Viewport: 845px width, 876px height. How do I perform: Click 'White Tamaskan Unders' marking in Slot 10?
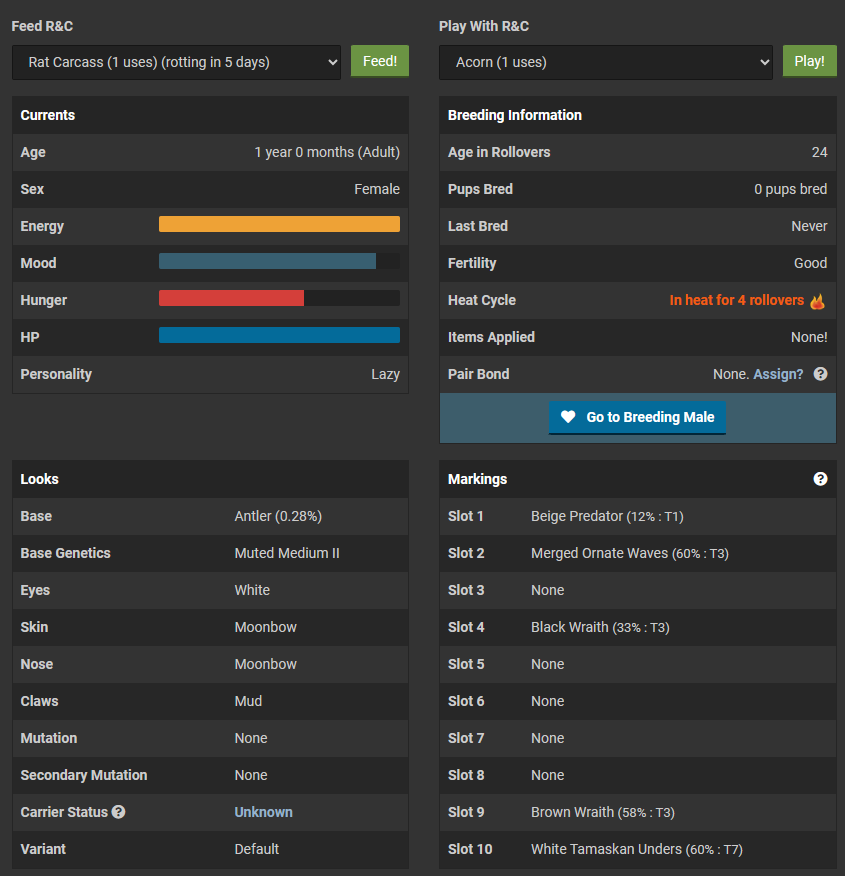(607, 849)
